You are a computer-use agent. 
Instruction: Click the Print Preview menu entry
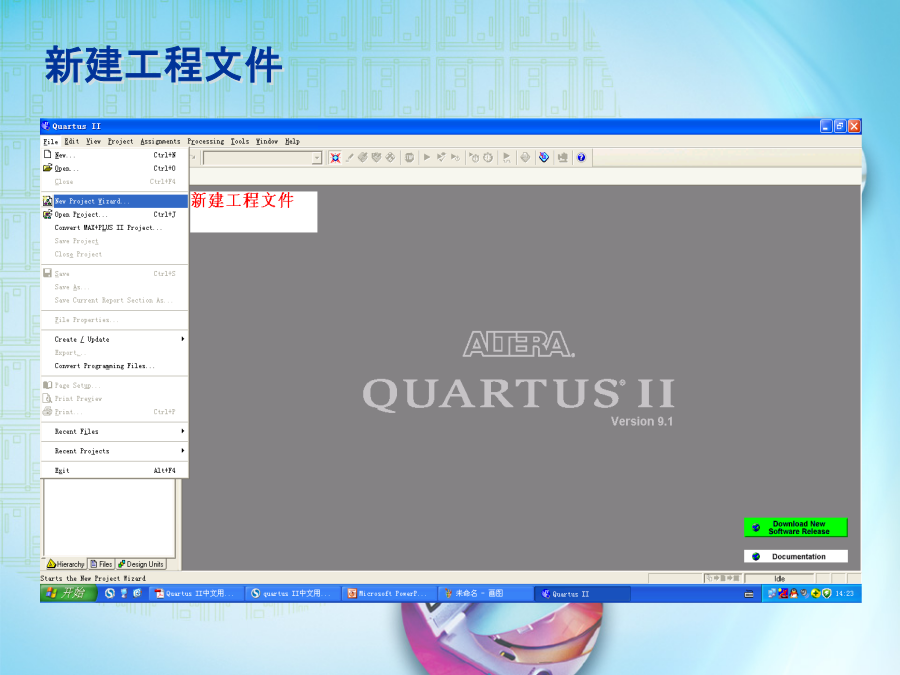tap(115, 398)
